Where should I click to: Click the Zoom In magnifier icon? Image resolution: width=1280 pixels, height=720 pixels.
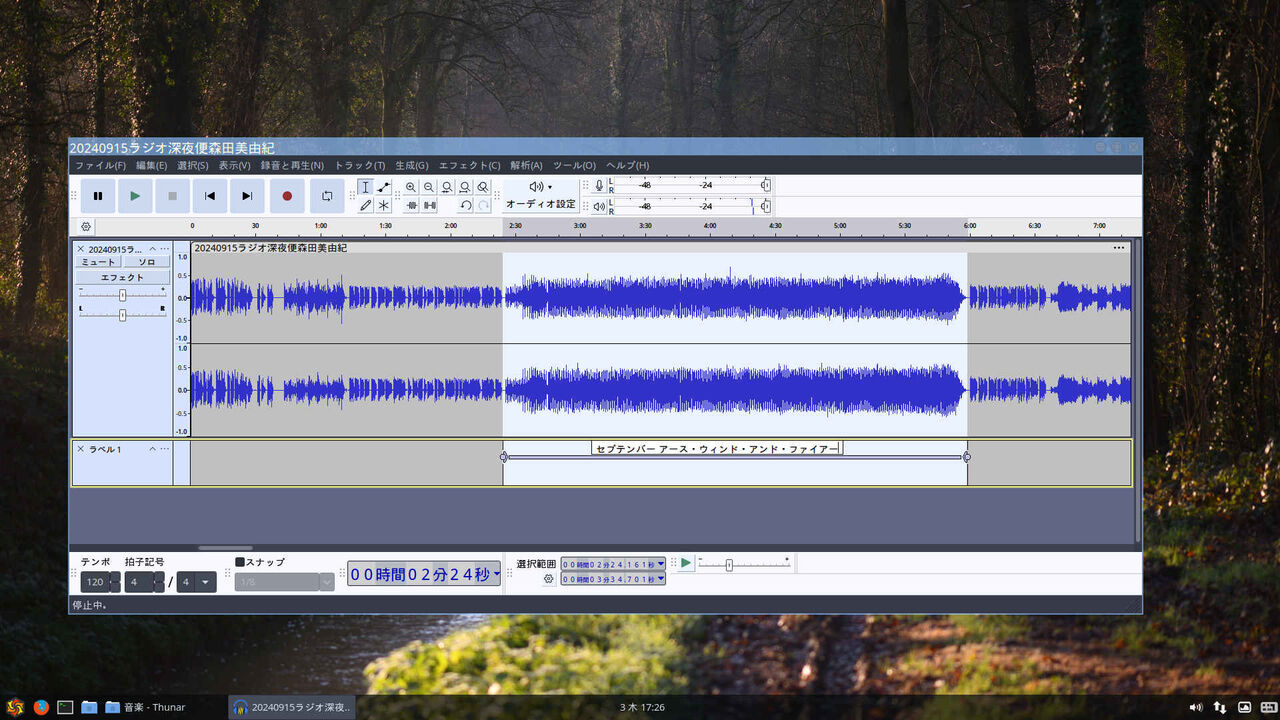click(x=410, y=187)
